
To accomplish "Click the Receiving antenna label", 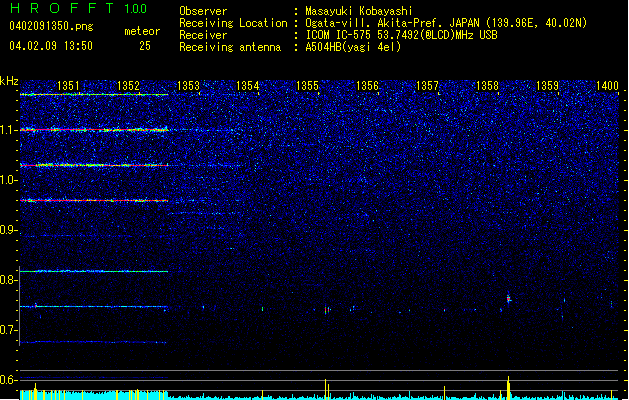I will [230, 47].
